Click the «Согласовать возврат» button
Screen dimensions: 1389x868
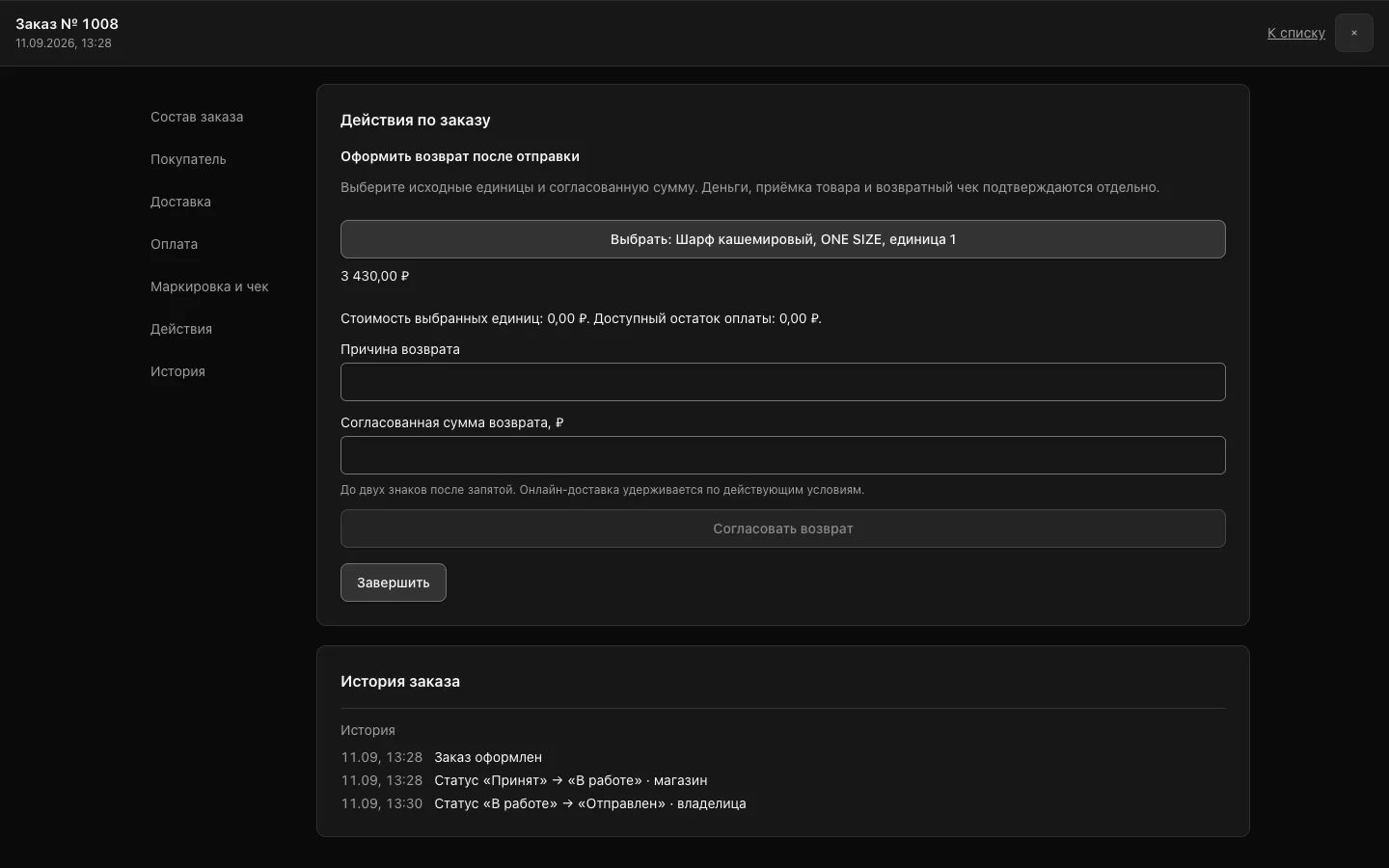click(783, 529)
